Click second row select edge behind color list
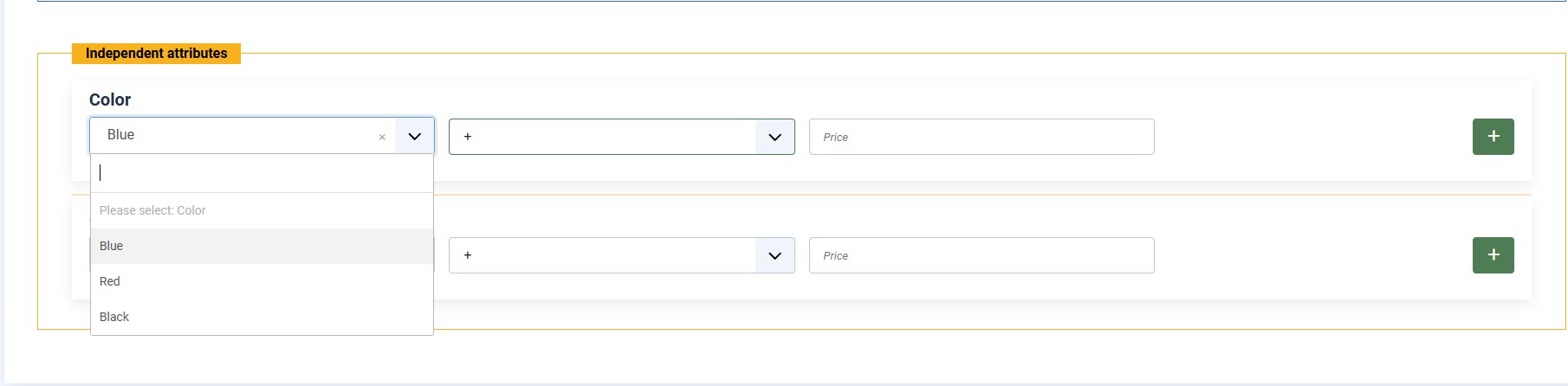Viewport: 1568px width, 386px height. pos(435,255)
